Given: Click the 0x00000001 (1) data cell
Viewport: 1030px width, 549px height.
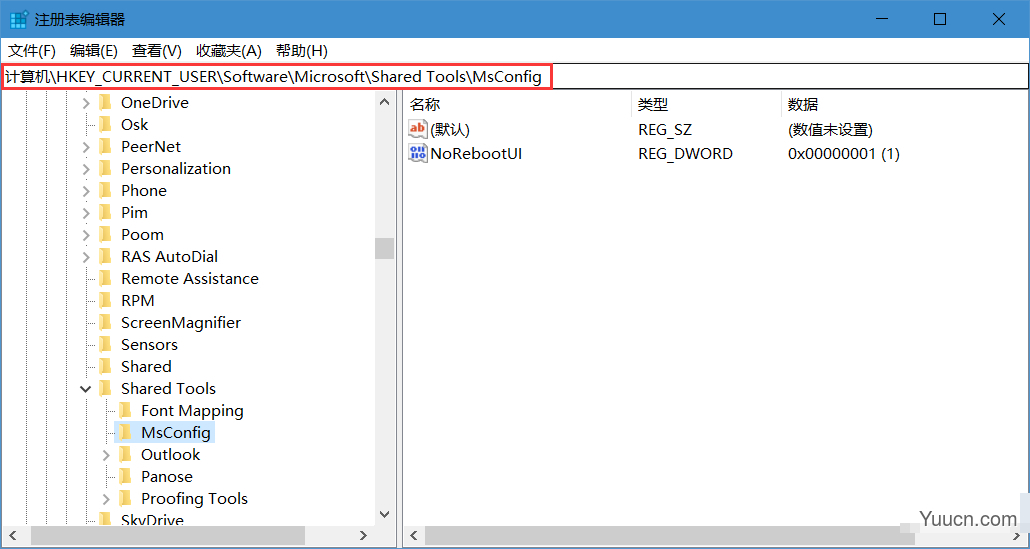Looking at the screenshot, I should tap(843, 154).
